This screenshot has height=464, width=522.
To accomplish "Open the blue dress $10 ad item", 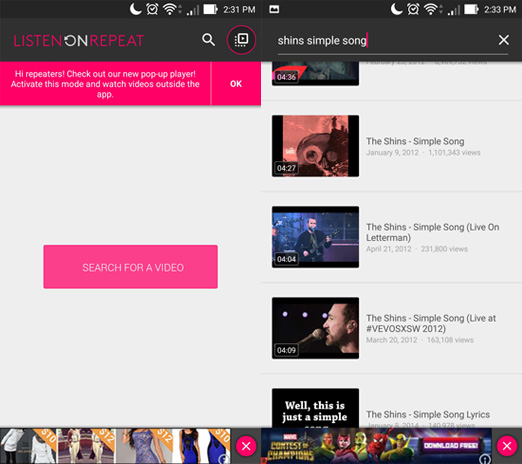I will 201,446.
